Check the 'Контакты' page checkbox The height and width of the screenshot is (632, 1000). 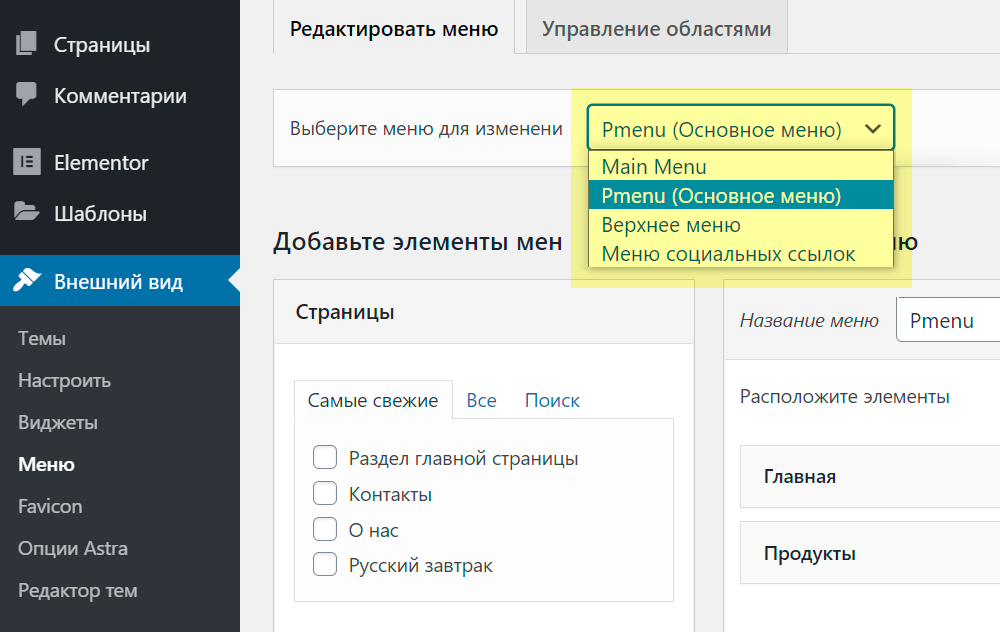[x=325, y=494]
